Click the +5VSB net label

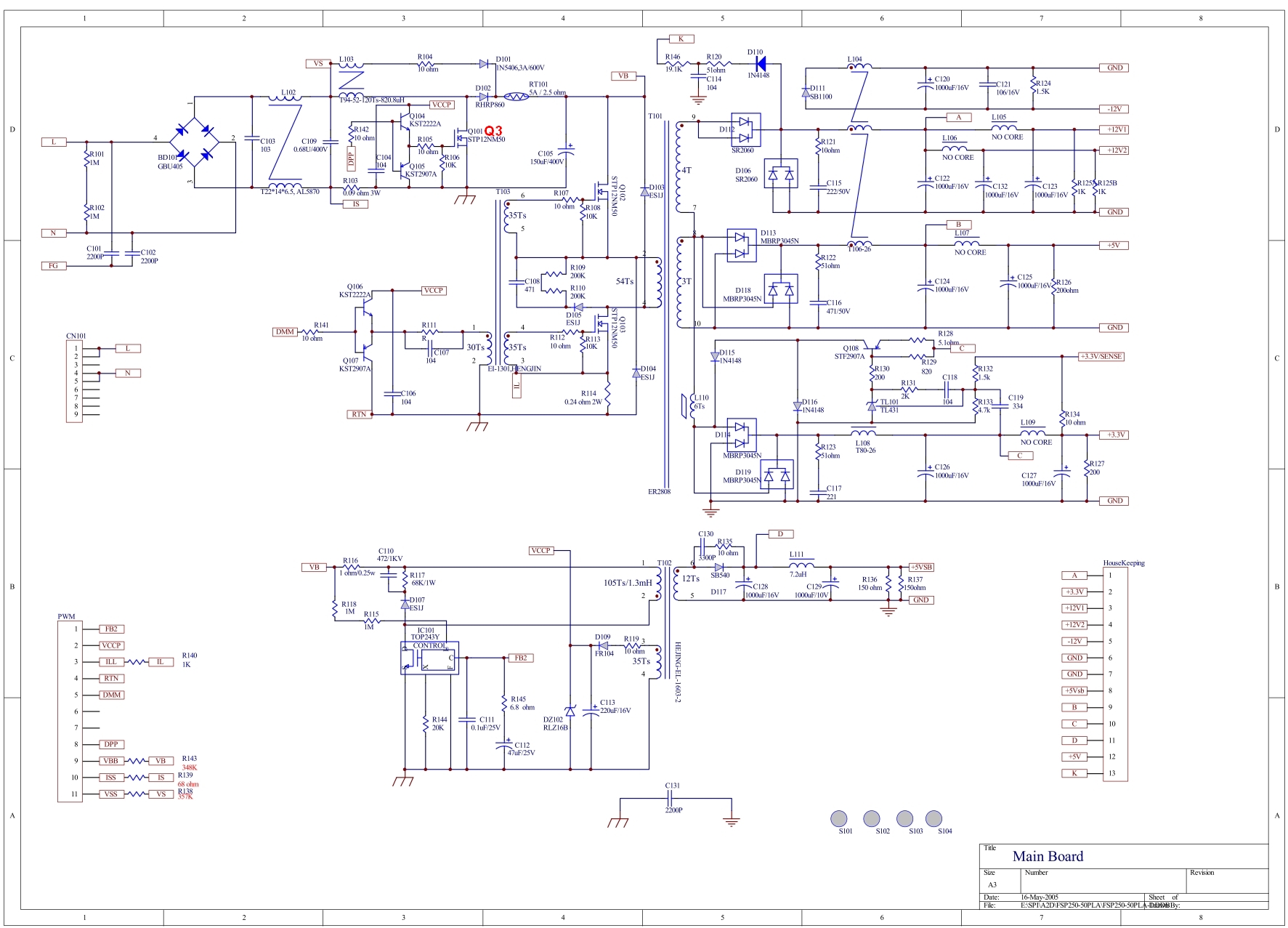(921, 568)
